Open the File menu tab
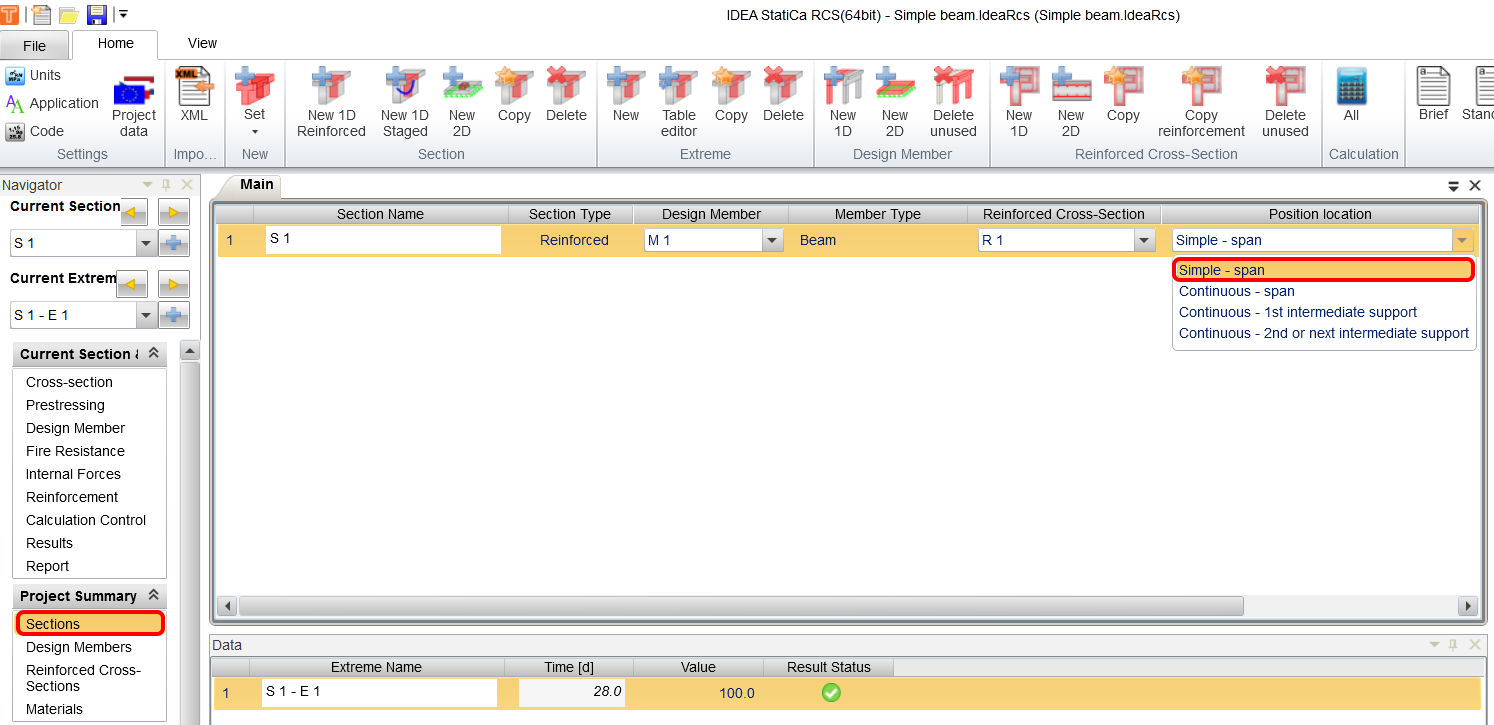Screen dimensions: 1494x725 tap(34, 46)
